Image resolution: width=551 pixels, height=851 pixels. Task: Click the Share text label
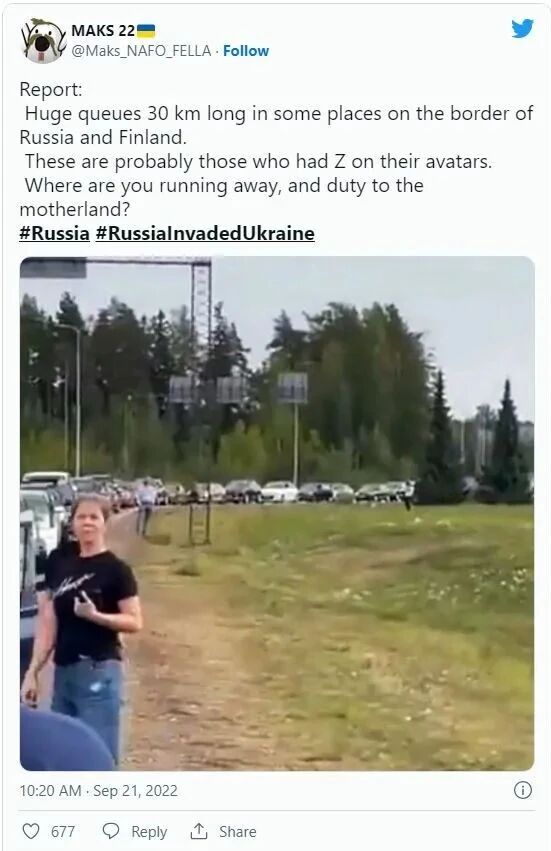tap(238, 831)
